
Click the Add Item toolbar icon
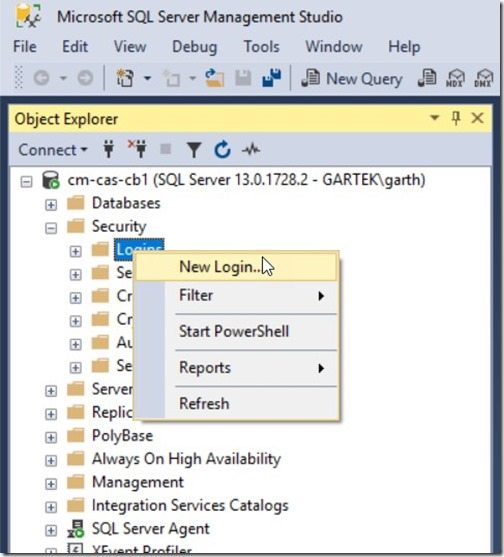click(172, 78)
